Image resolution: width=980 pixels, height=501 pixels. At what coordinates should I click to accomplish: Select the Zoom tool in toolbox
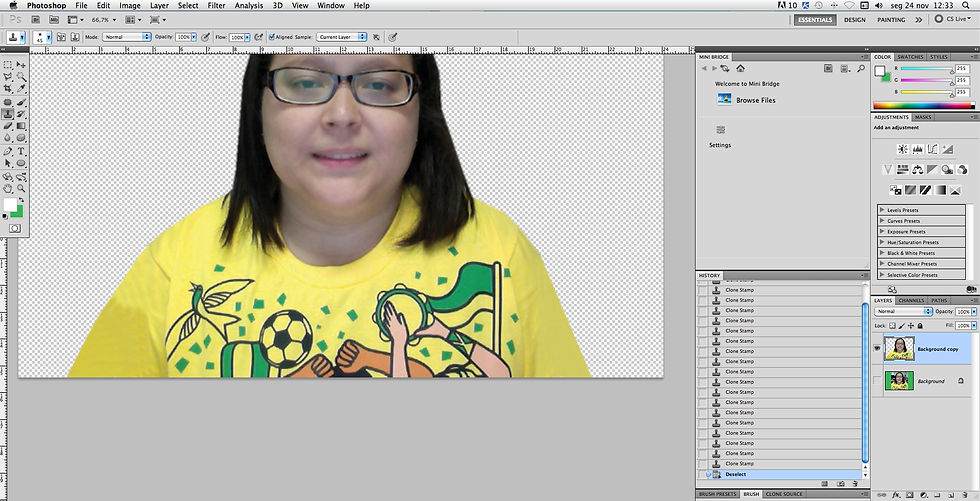pyautogui.click(x=21, y=188)
